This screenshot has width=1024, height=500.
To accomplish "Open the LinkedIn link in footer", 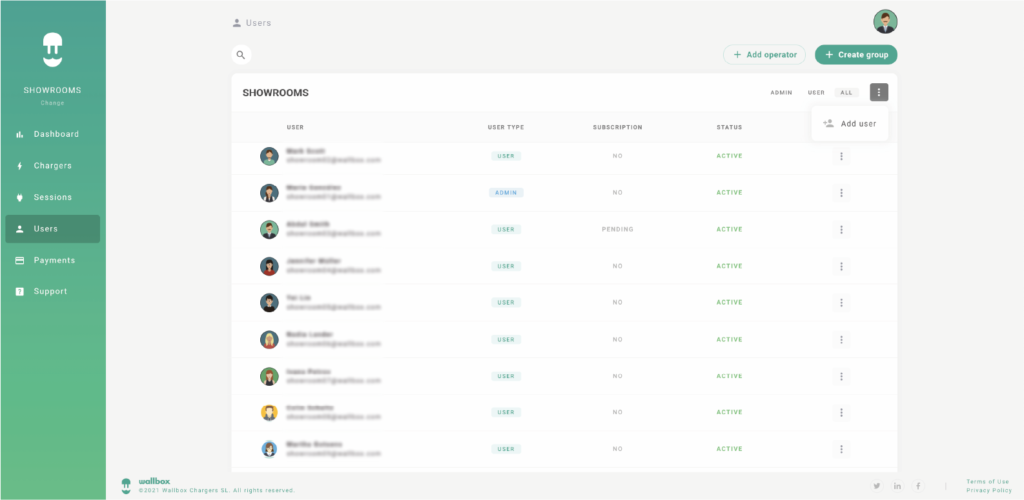I will pos(898,486).
